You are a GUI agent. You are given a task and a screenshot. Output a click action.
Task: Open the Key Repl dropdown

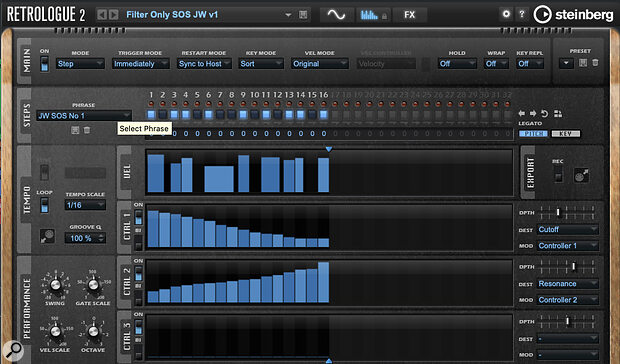point(530,64)
